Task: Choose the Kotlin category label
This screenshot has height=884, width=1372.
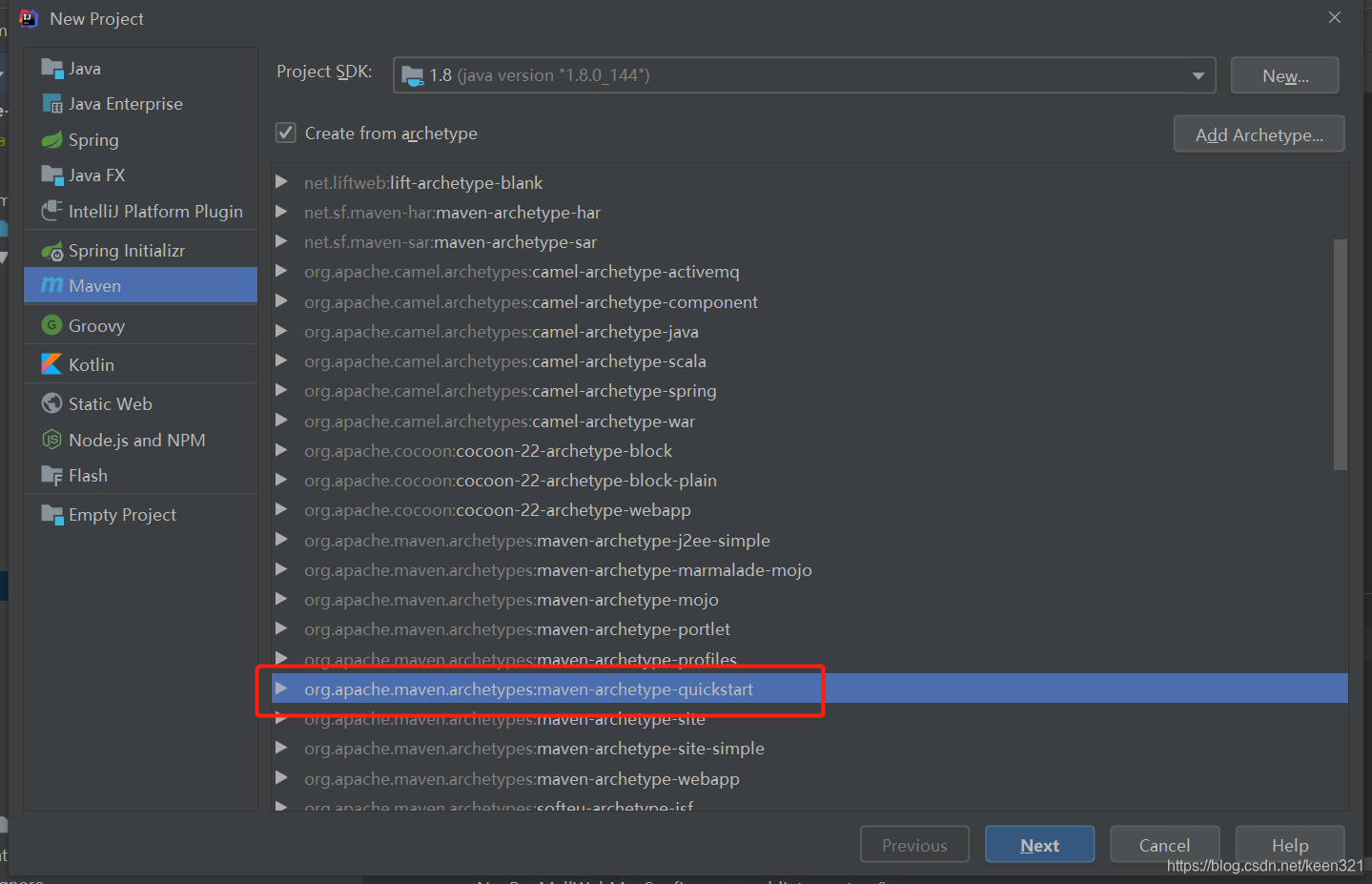Action: pyautogui.click(x=92, y=365)
